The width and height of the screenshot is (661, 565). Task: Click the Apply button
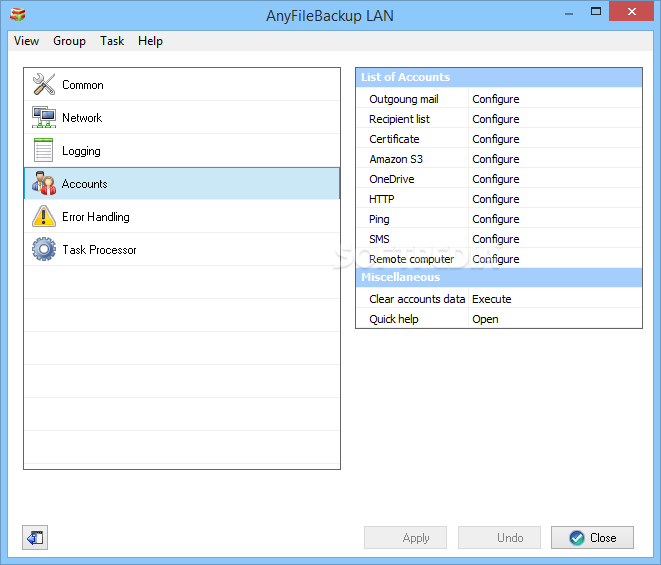click(406, 538)
